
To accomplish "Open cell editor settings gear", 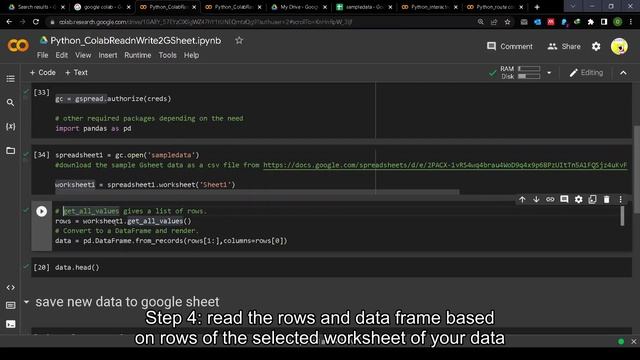I will point(578,199).
